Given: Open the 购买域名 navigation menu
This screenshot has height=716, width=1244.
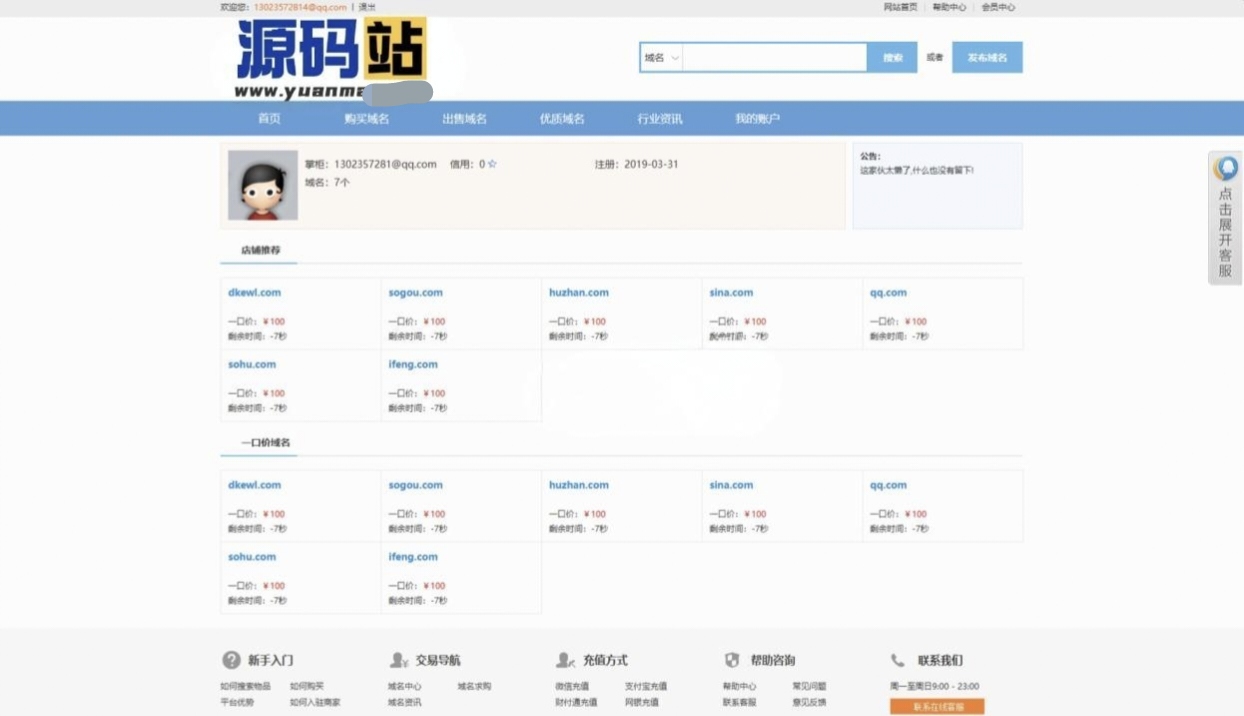Looking at the screenshot, I should click(366, 118).
